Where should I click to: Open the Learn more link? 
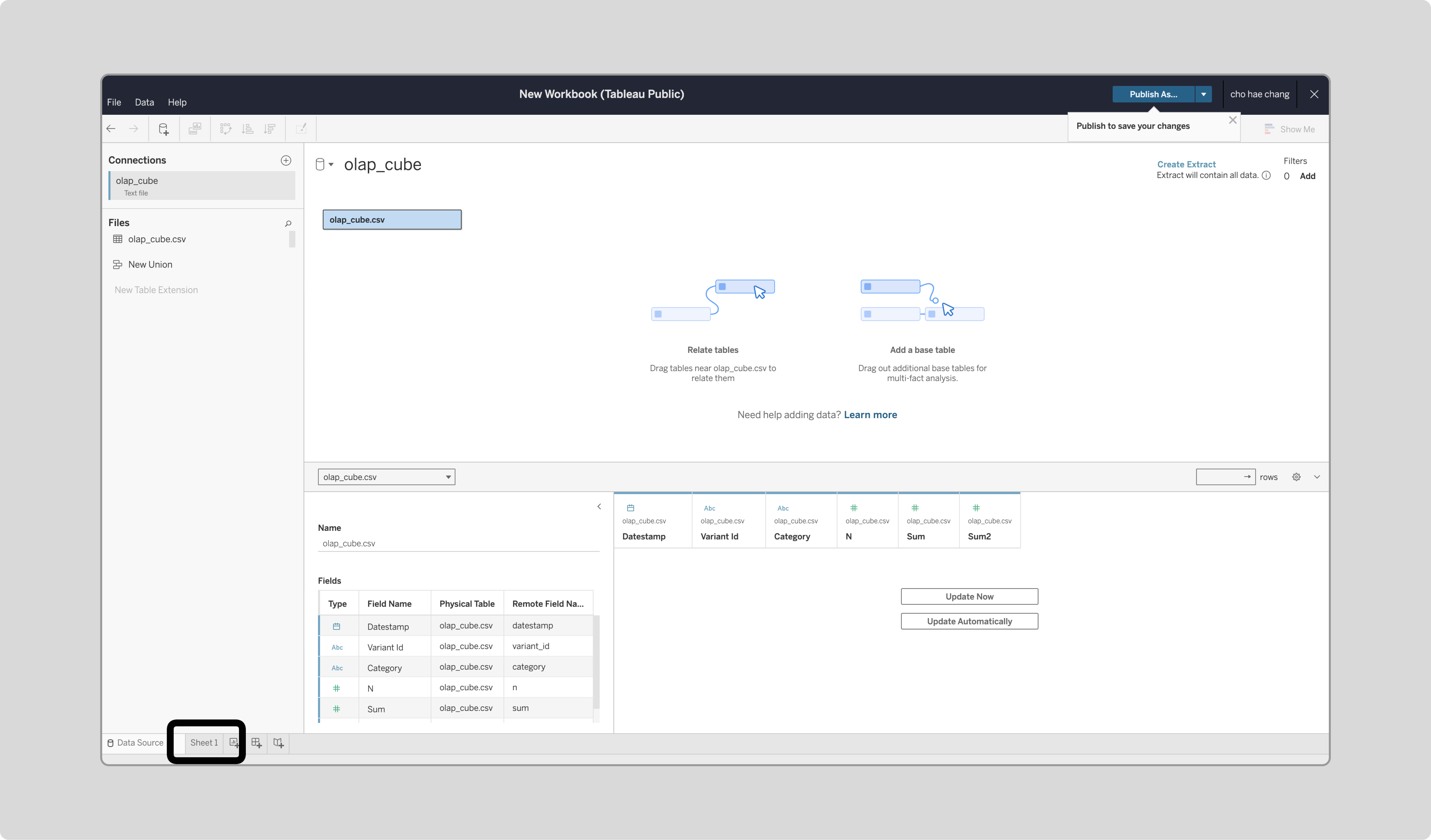coord(870,415)
